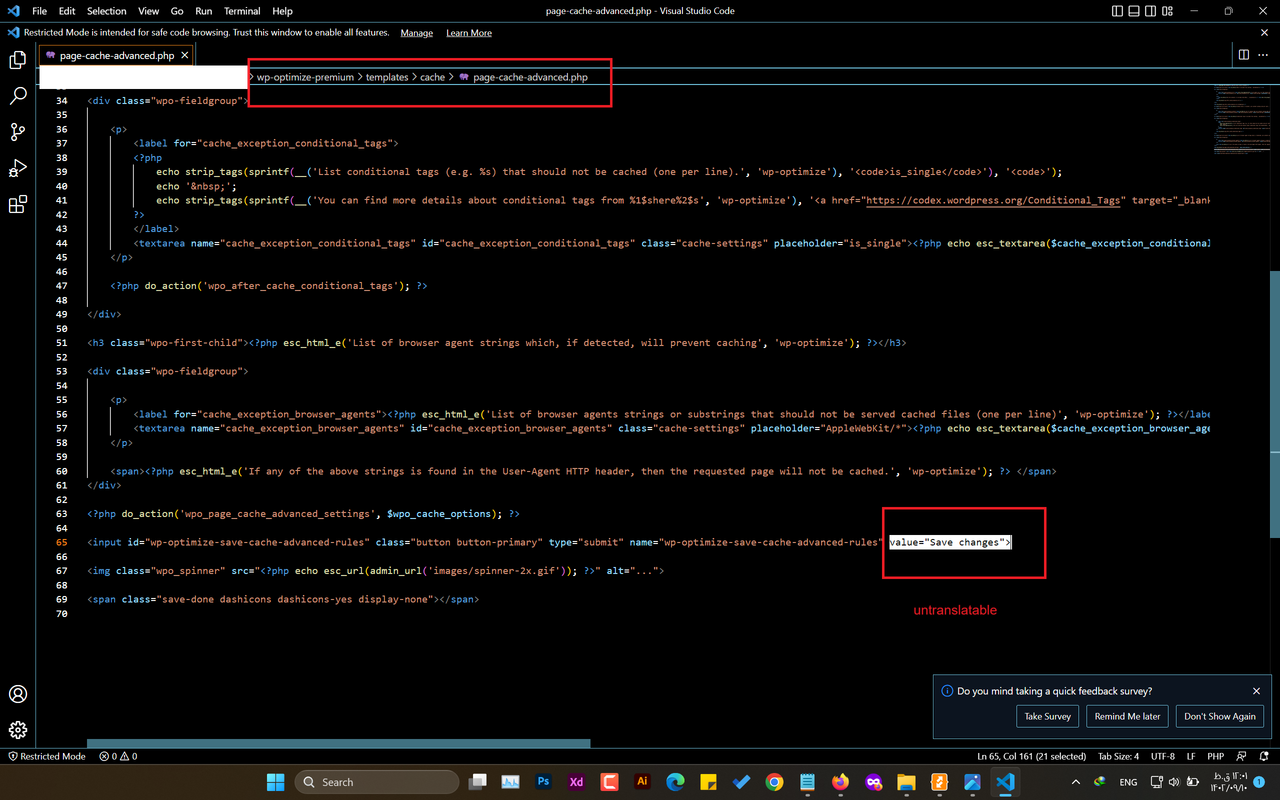
Task: Change UTF-8 encoding in status bar
Action: tap(1163, 756)
